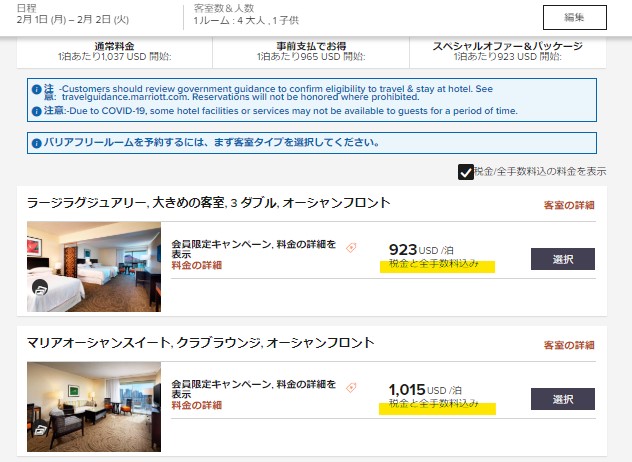Click the 日程 2月1日 – 2月2日 dates
The height and width of the screenshot is (462, 632).
point(73,19)
